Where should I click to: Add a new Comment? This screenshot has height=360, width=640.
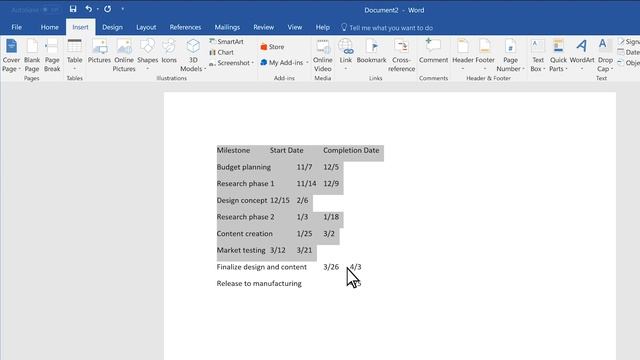tap(433, 52)
